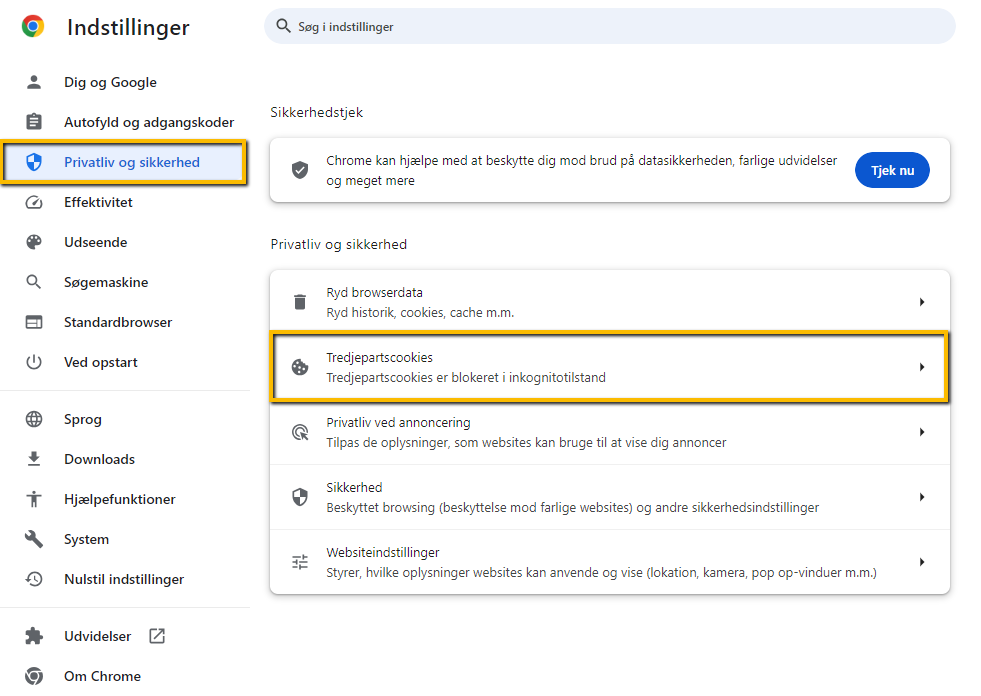Expand the Websiteindstillinger row
The height and width of the screenshot is (696, 981).
click(922, 561)
